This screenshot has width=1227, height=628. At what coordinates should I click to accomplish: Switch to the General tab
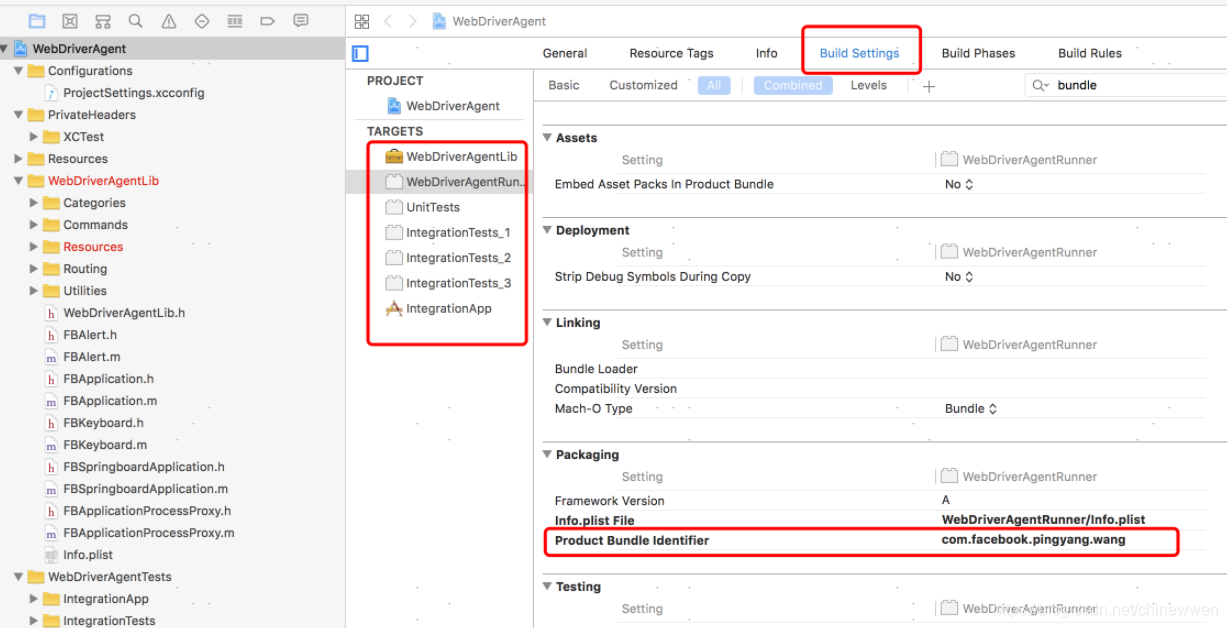click(565, 54)
